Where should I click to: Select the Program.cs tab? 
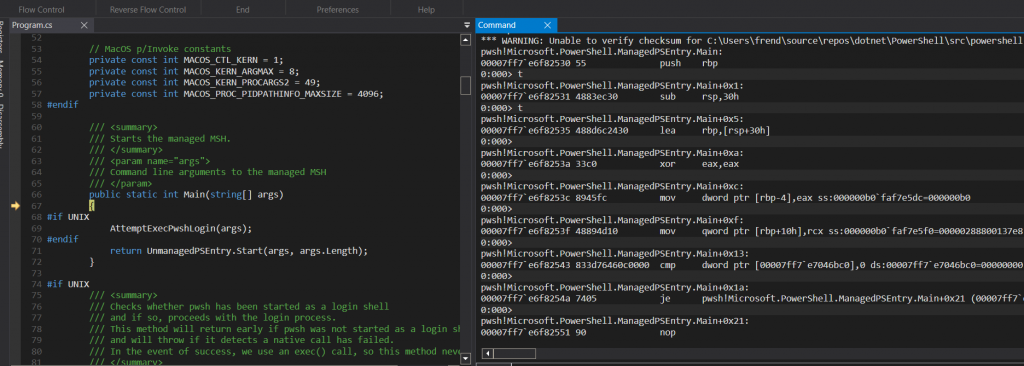point(32,25)
